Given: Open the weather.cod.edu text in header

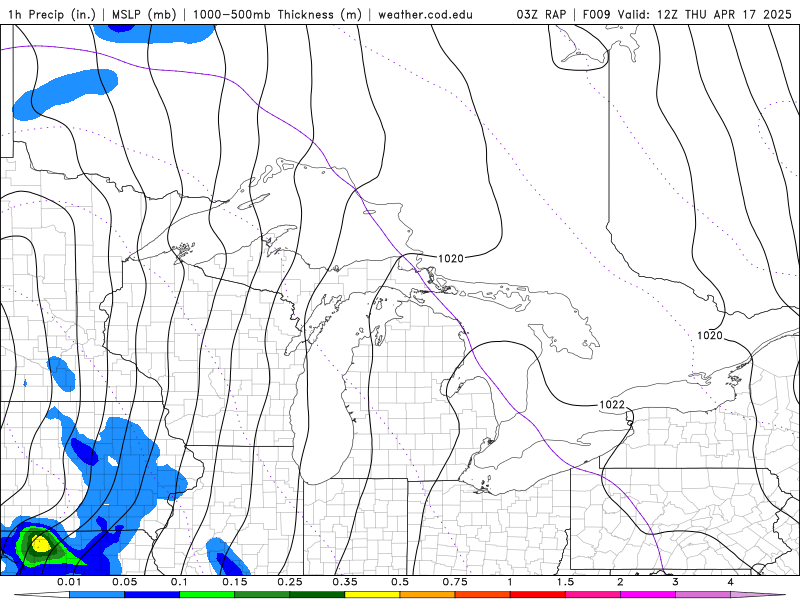Looking at the screenshot, I should coord(425,14).
